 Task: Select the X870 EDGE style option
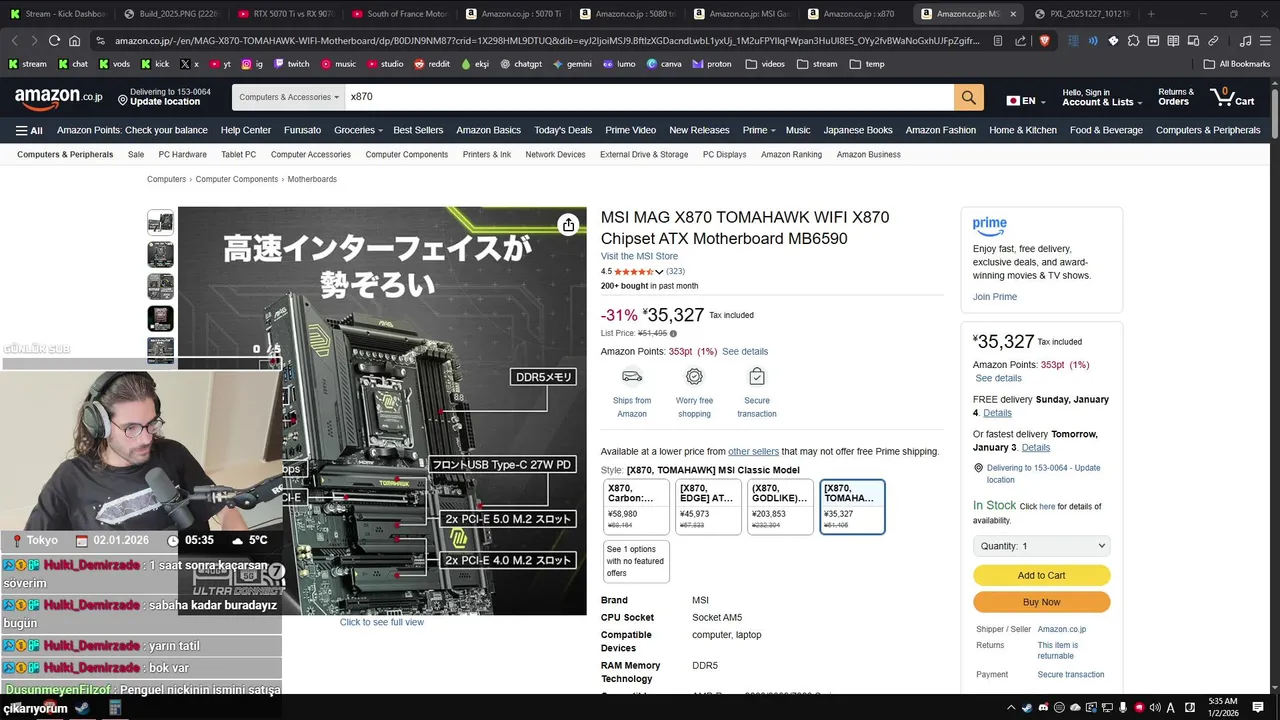[709, 507]
